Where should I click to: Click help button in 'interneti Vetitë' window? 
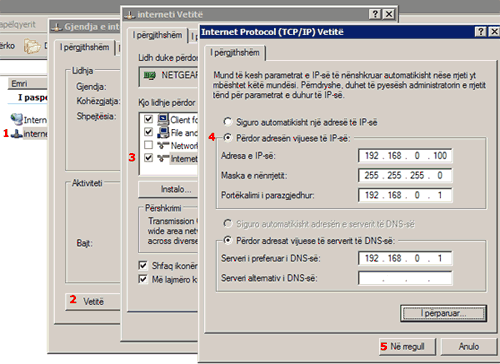coord(375,14)
